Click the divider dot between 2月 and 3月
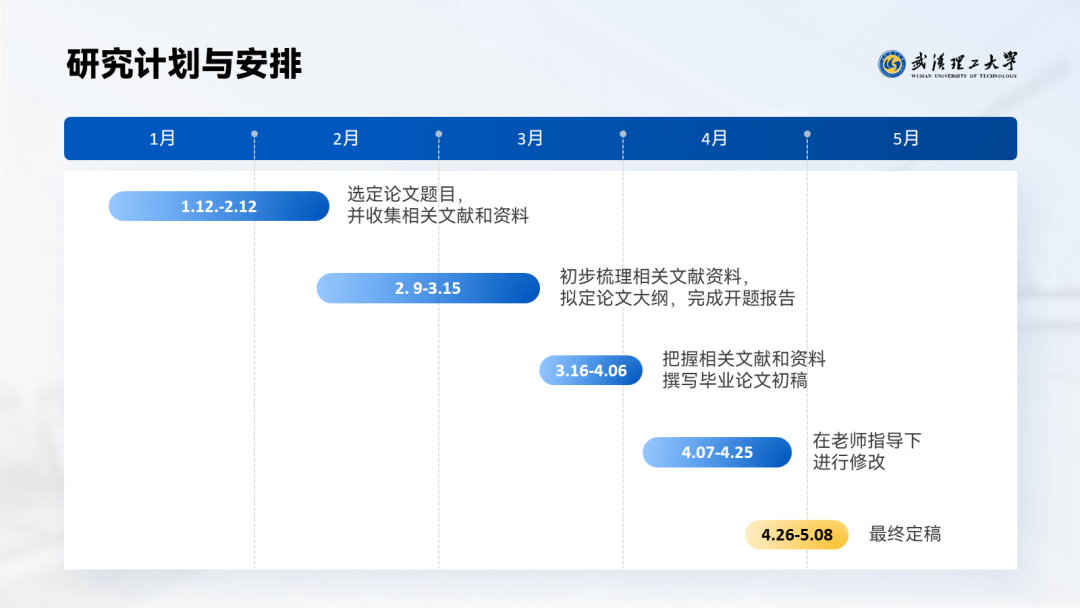 point(439,134)
